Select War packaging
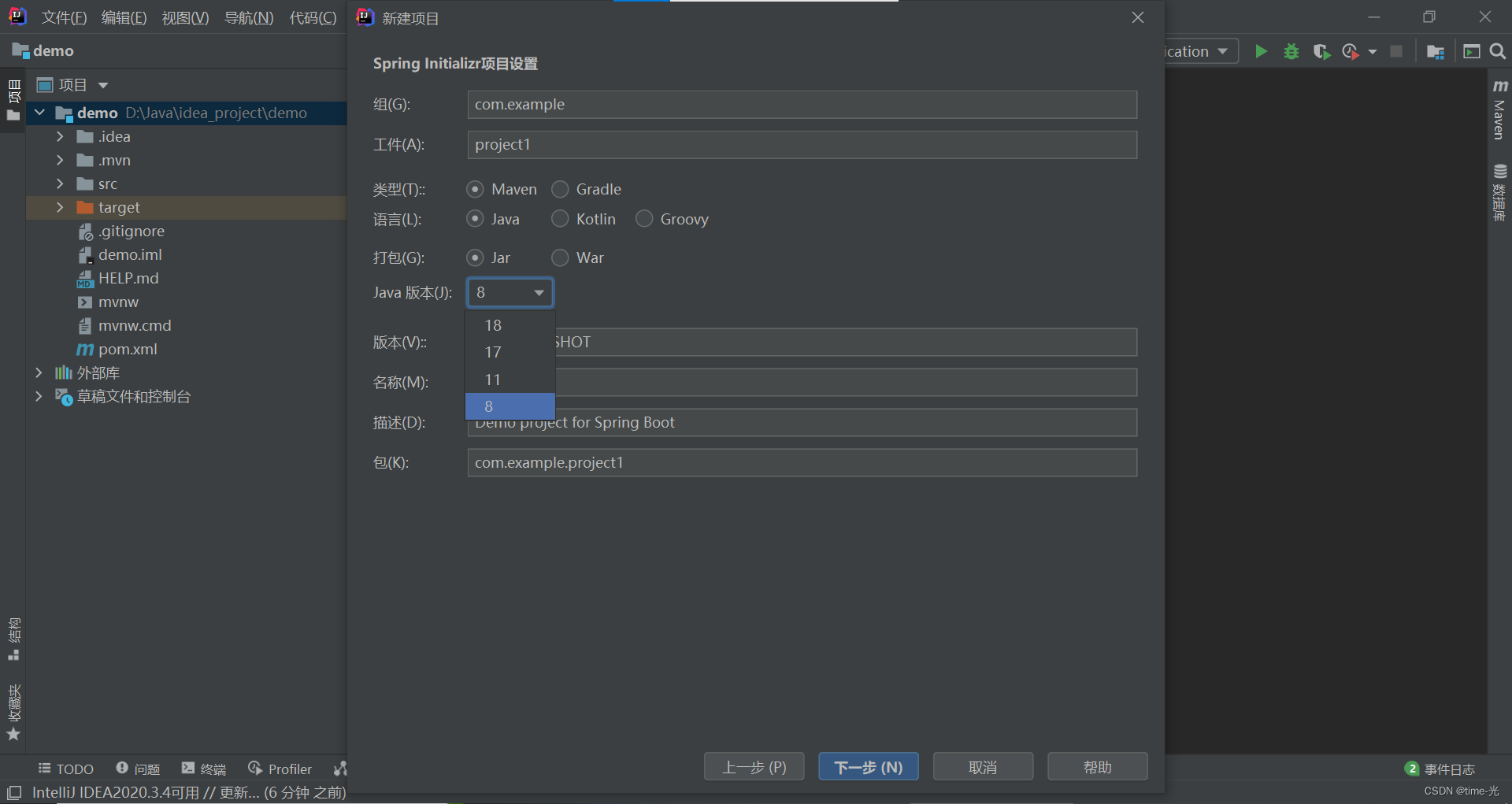Image resolution: width=1512 pixels, height=804 pixels. click(x=578, y=258)
